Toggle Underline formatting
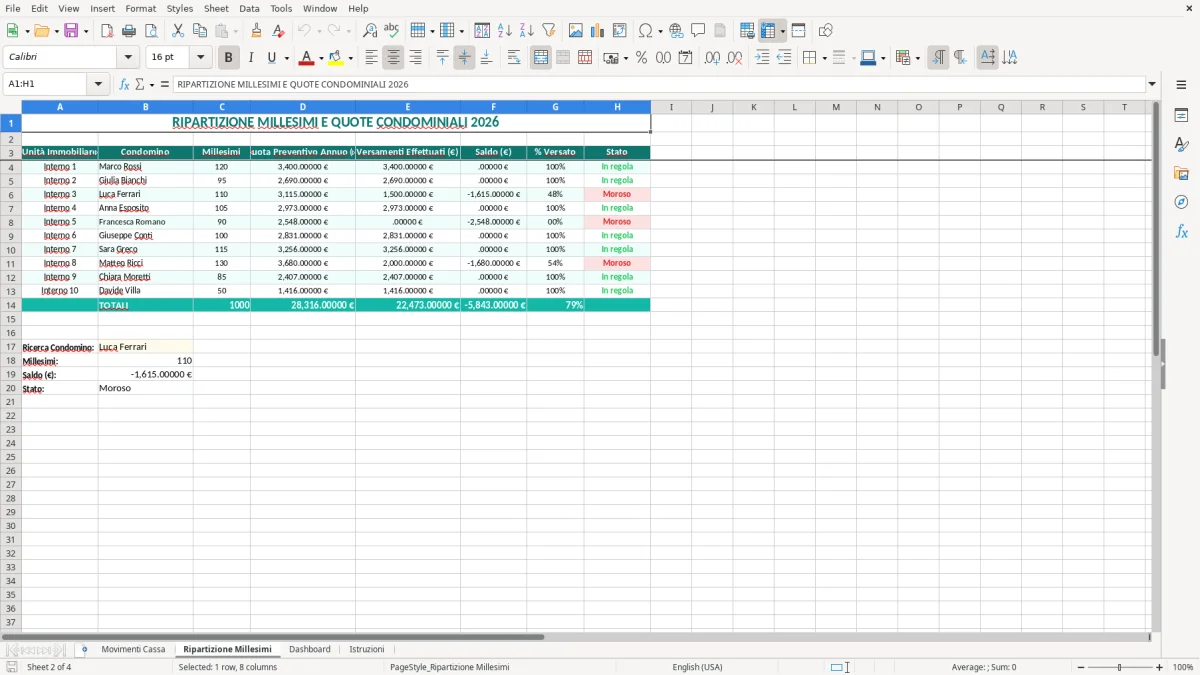This screenshot has height=675, width=1200. pyautogui.click(x=271, y=58)
